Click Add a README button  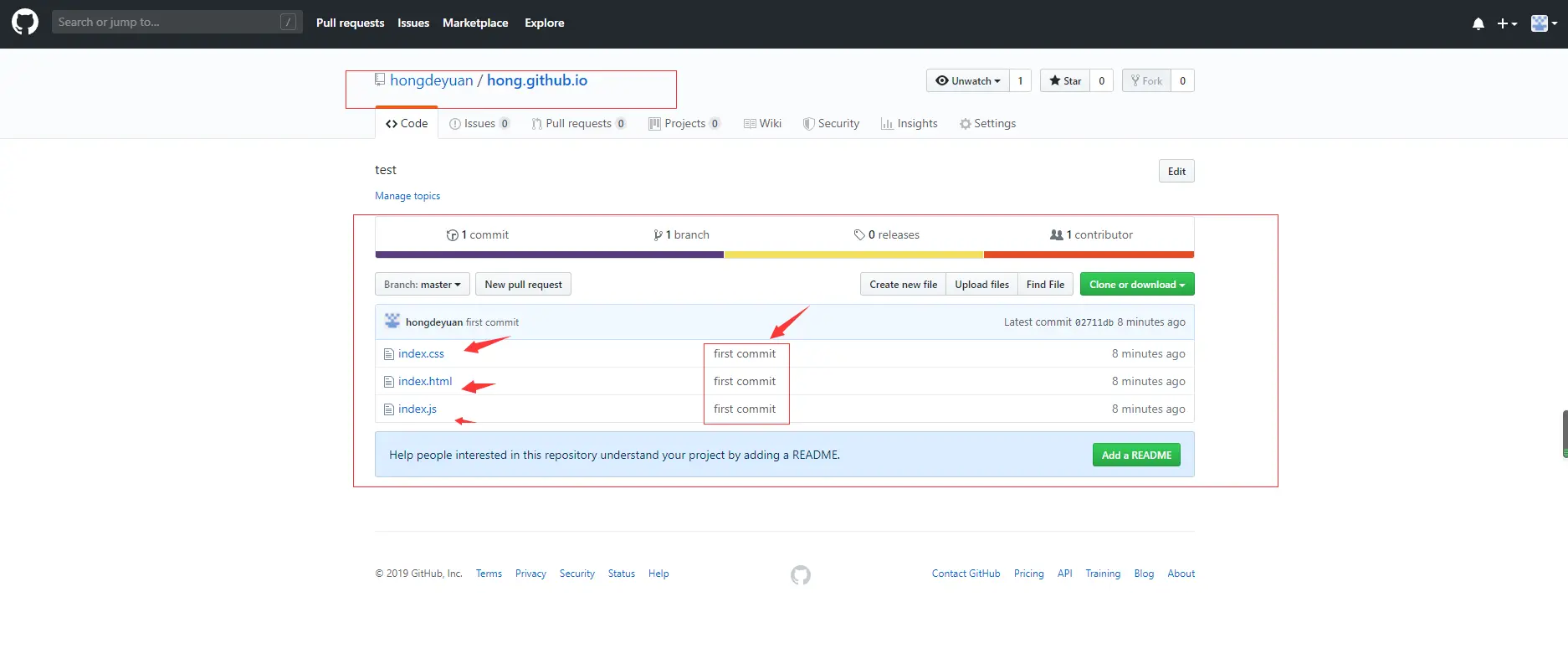click(1136, 455)
